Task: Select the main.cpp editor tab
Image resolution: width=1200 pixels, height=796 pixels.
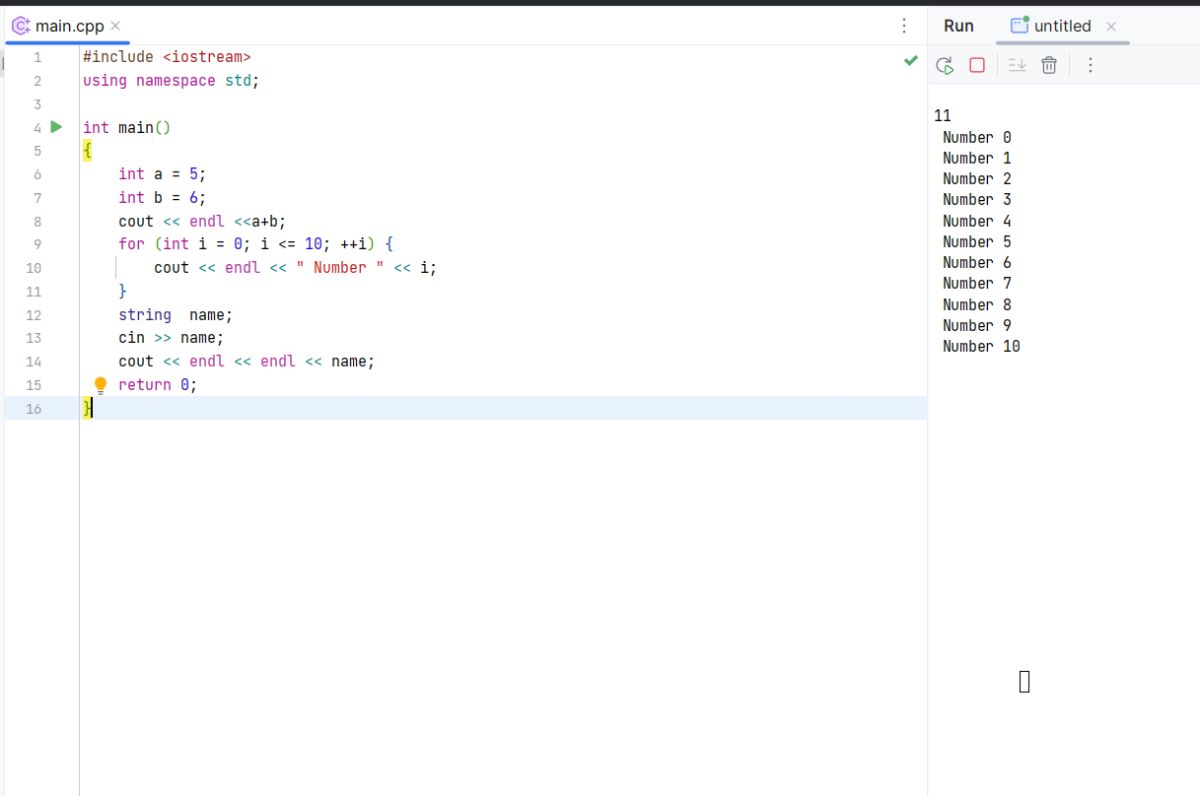Action: point(68,26)
